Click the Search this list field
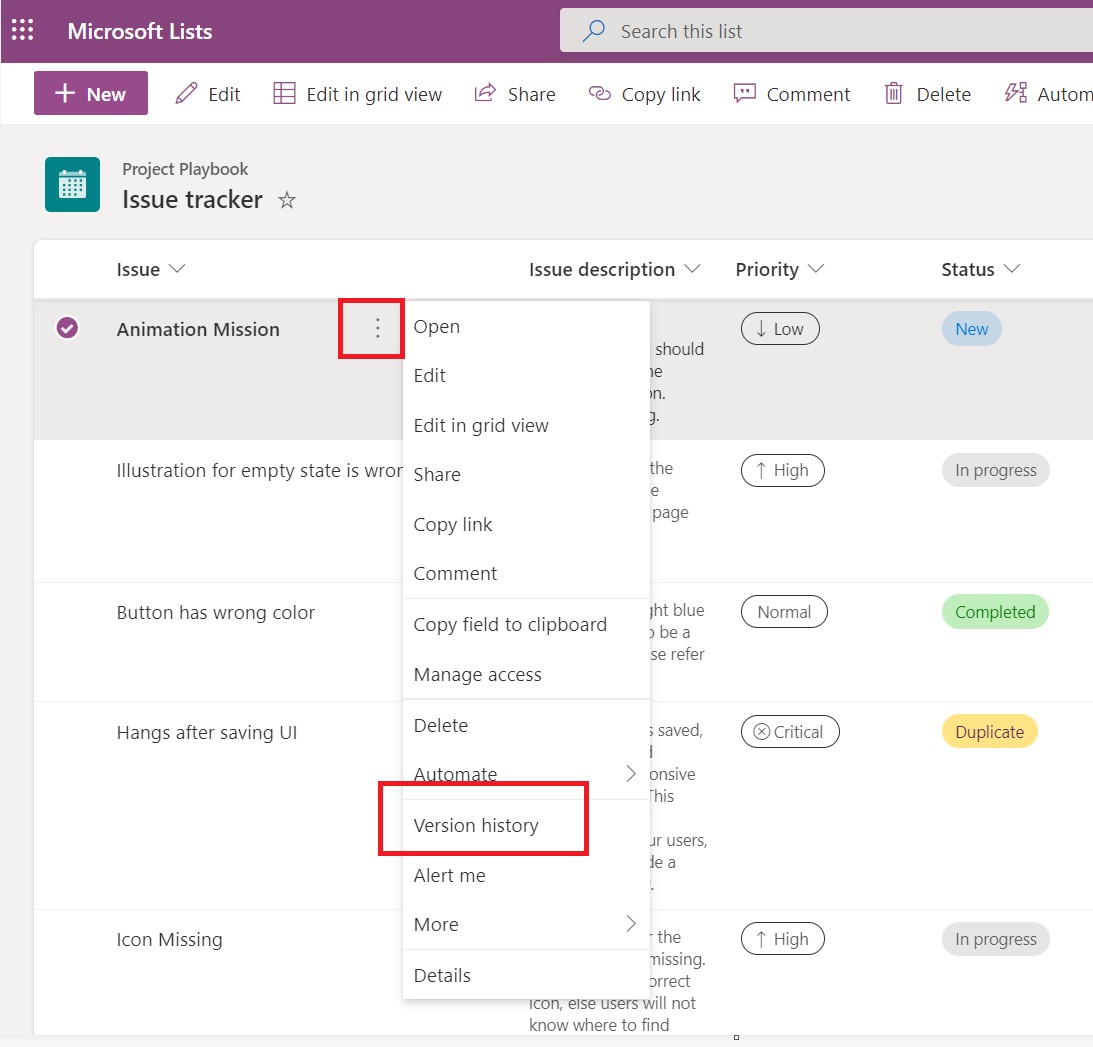 pyautogui.click(x=826, y=31)
